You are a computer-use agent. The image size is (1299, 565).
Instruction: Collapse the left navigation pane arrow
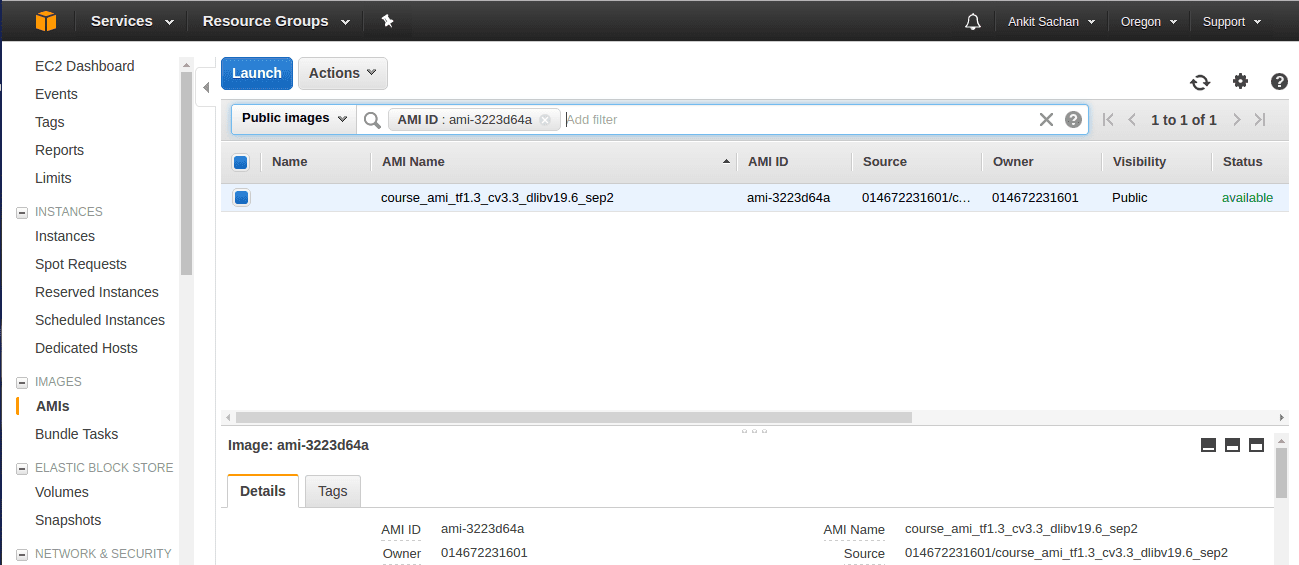pyautogui.click(x=206, y=87)
